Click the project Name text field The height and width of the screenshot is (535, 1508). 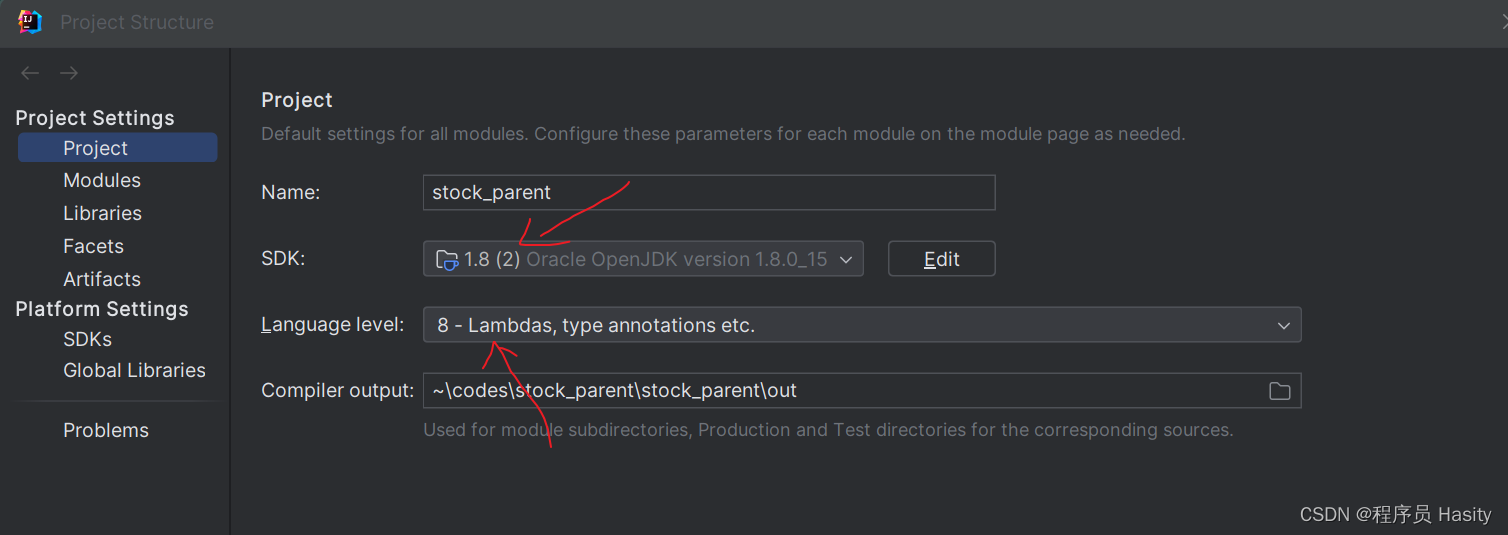point(708,193)
